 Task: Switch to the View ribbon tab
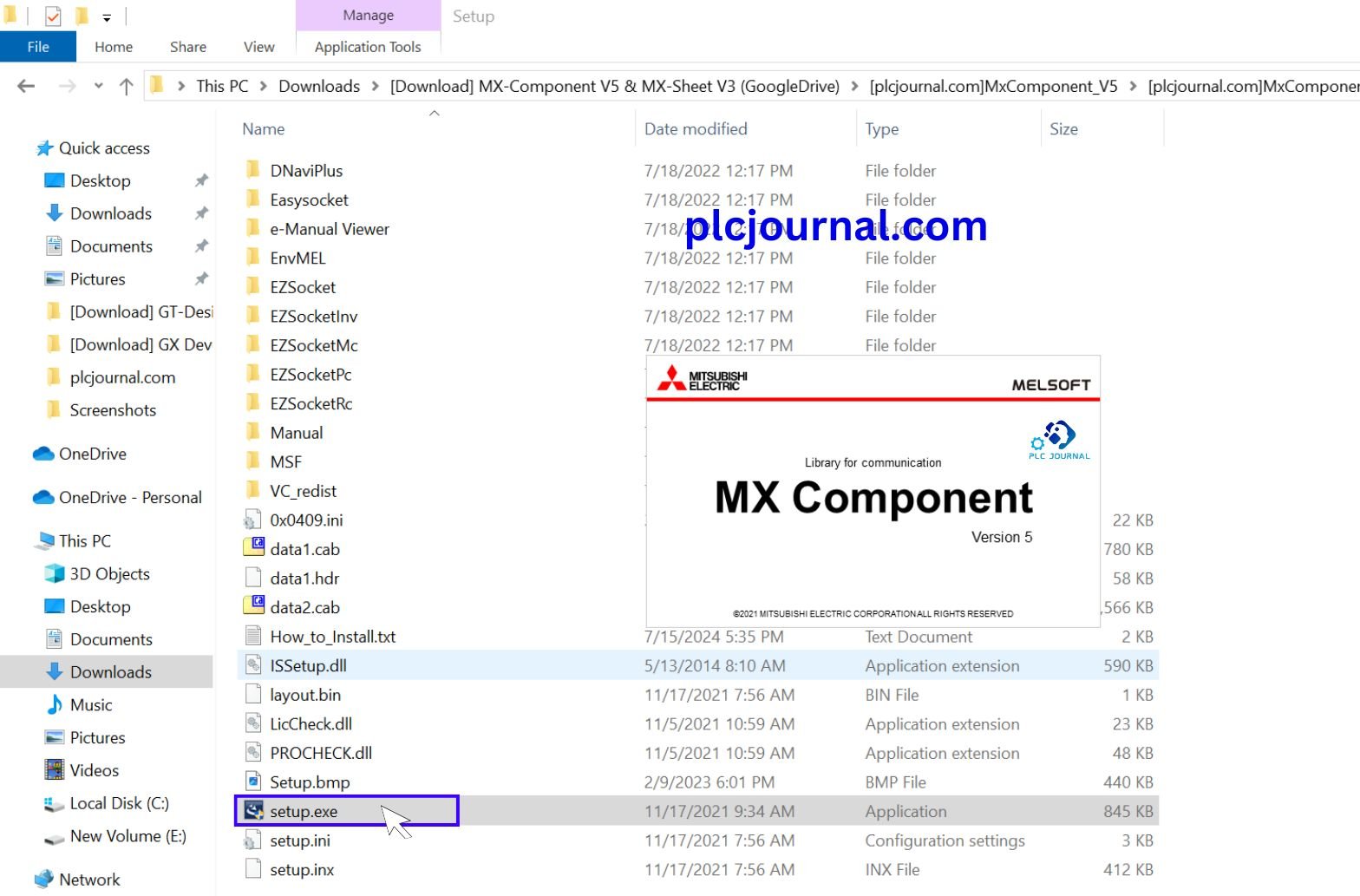pyautogui.click(x=258, y=47)
